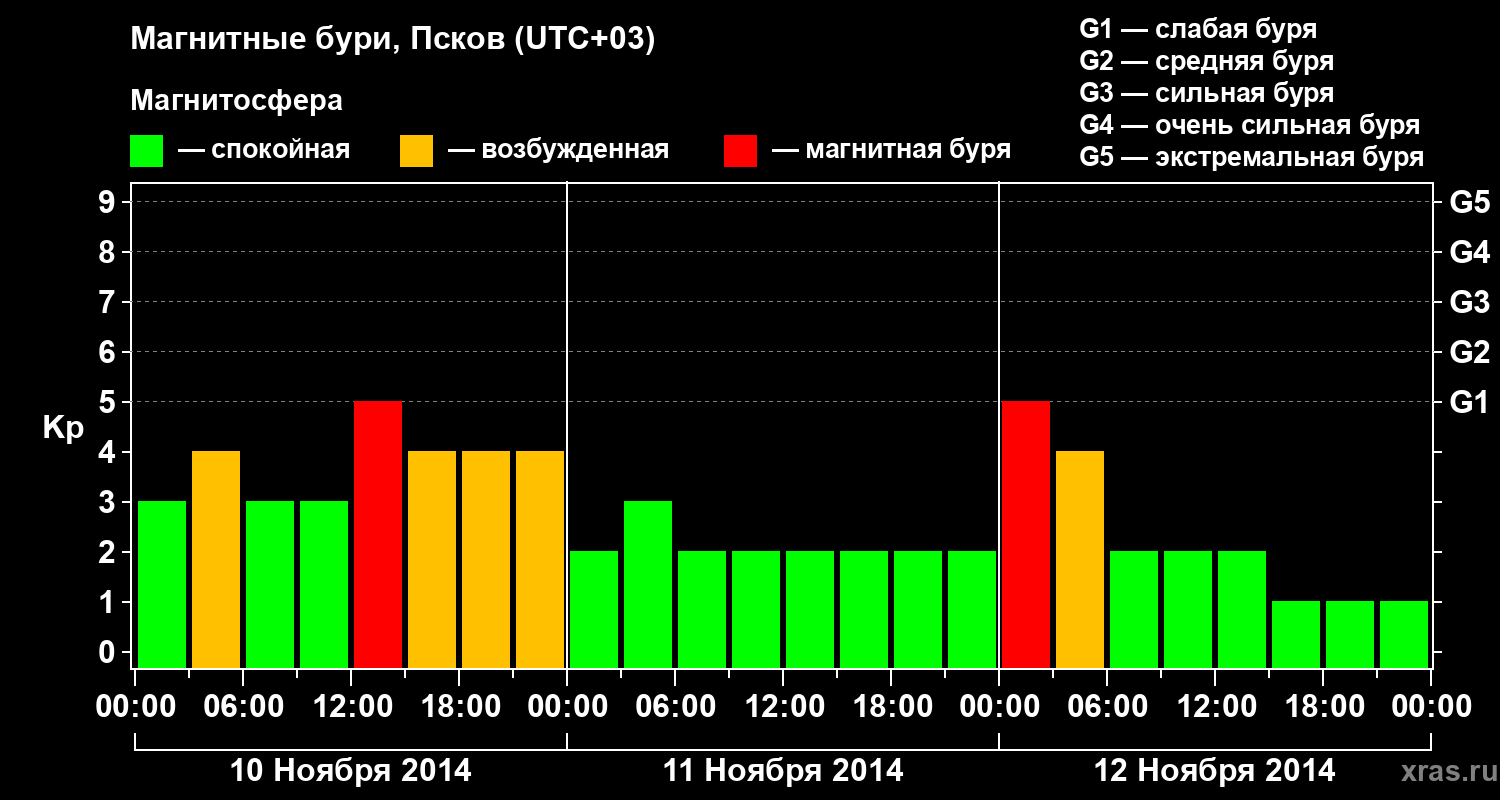Click the '12 Ноября 2014' date label

click(1215, 771)
